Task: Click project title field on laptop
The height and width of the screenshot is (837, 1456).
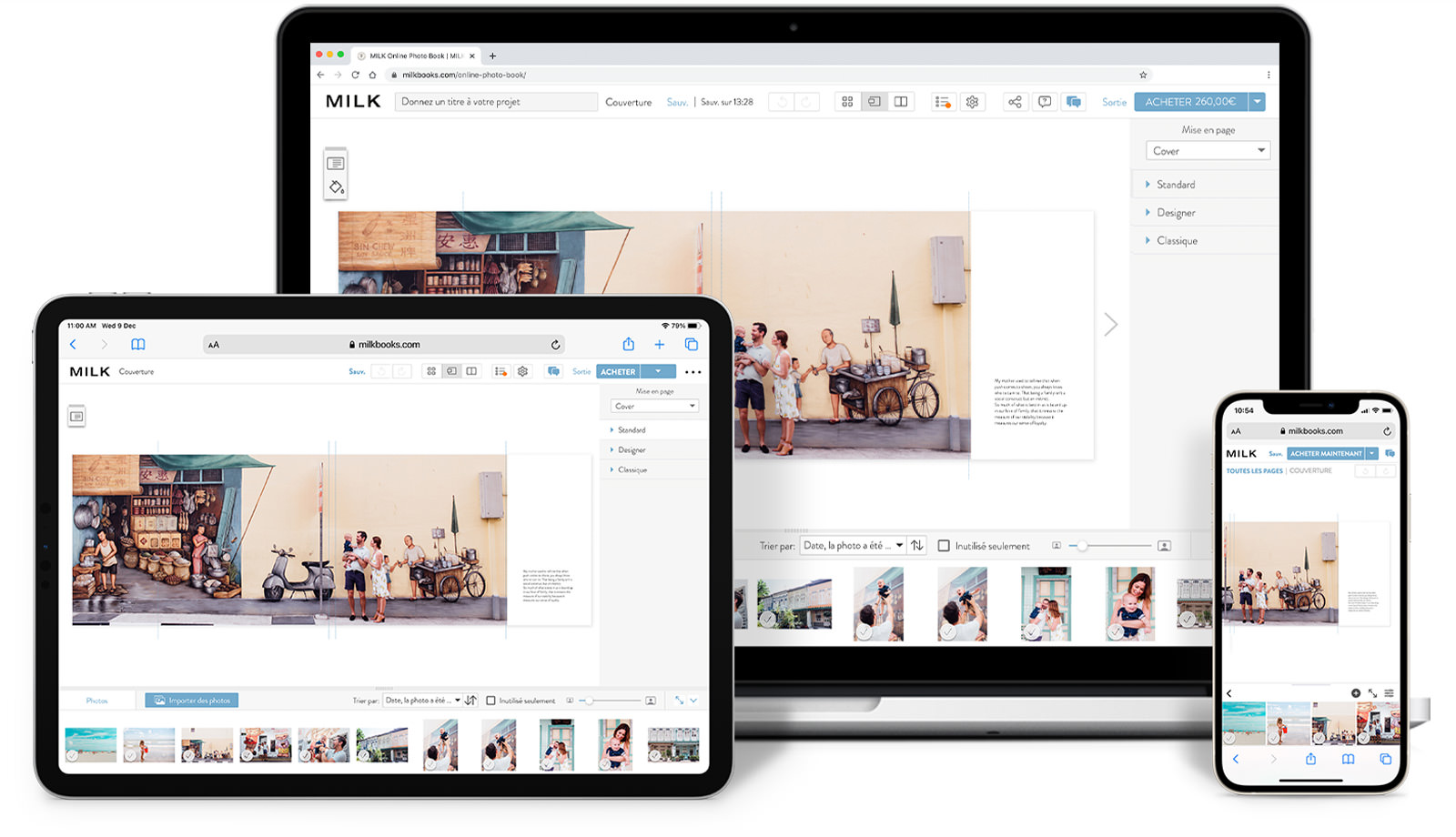Action: pyautogui.click(x=497, y=102)
